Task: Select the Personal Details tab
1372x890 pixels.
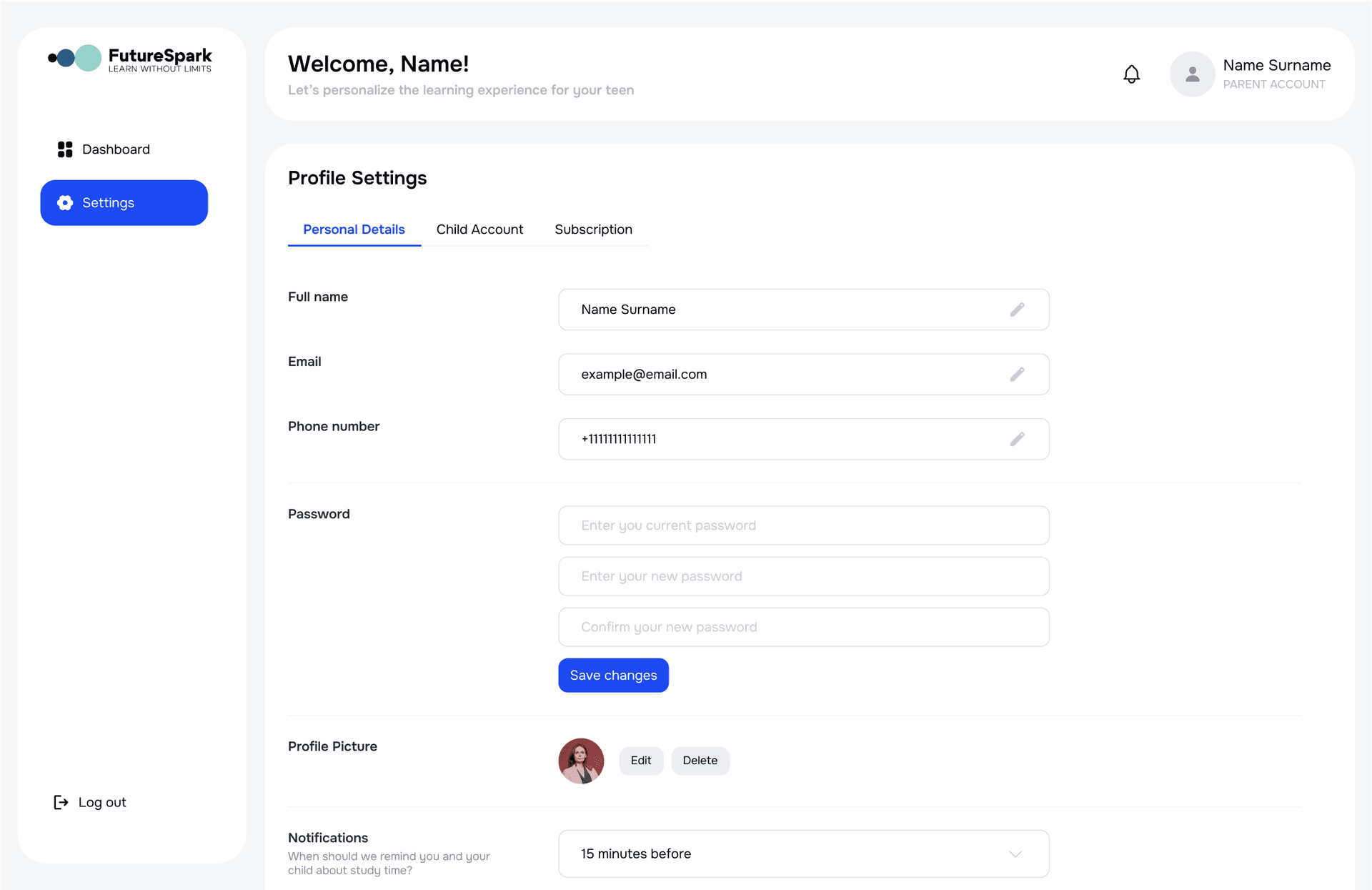Action: 354,229
